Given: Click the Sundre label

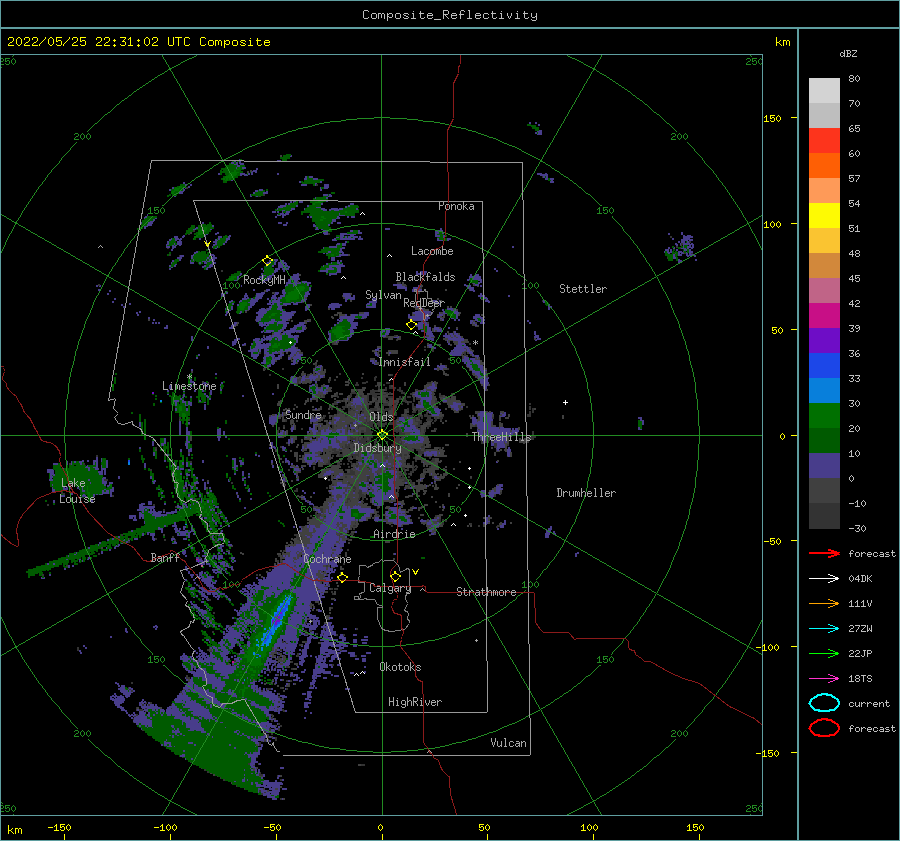Looking at the screenshot, I should (304, 414).
